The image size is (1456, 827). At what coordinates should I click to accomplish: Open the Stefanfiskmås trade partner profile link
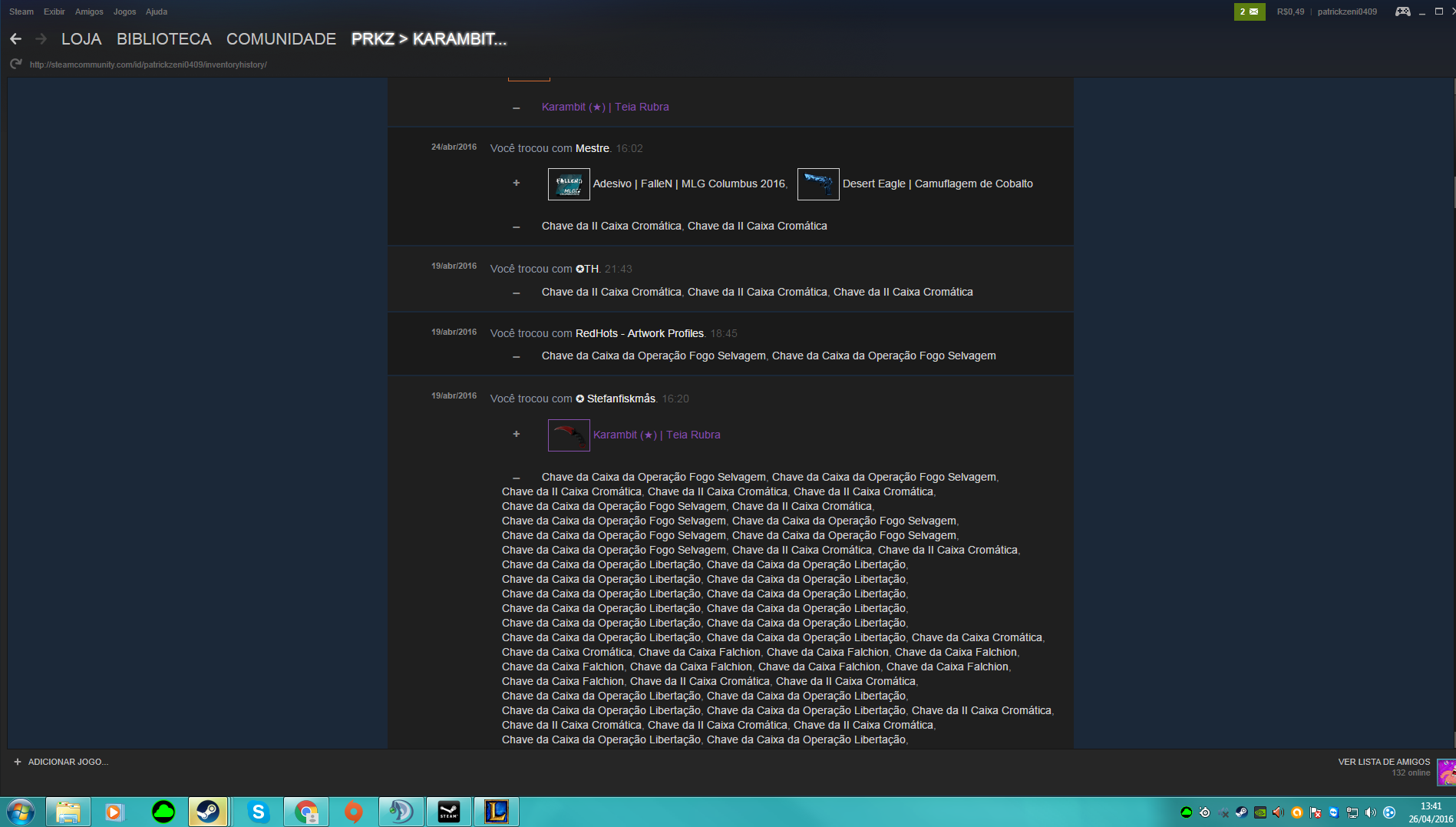tap(620, 399)
